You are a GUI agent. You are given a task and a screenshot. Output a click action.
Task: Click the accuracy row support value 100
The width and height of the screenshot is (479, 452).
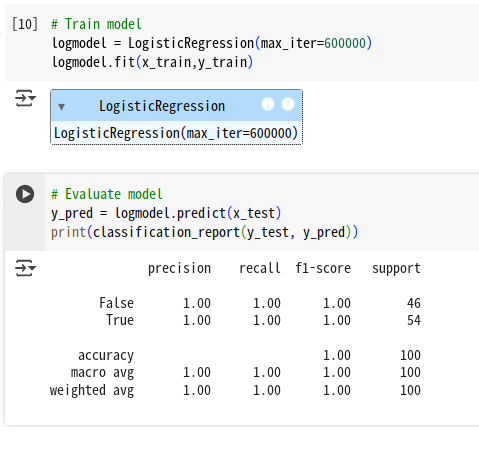410,355
